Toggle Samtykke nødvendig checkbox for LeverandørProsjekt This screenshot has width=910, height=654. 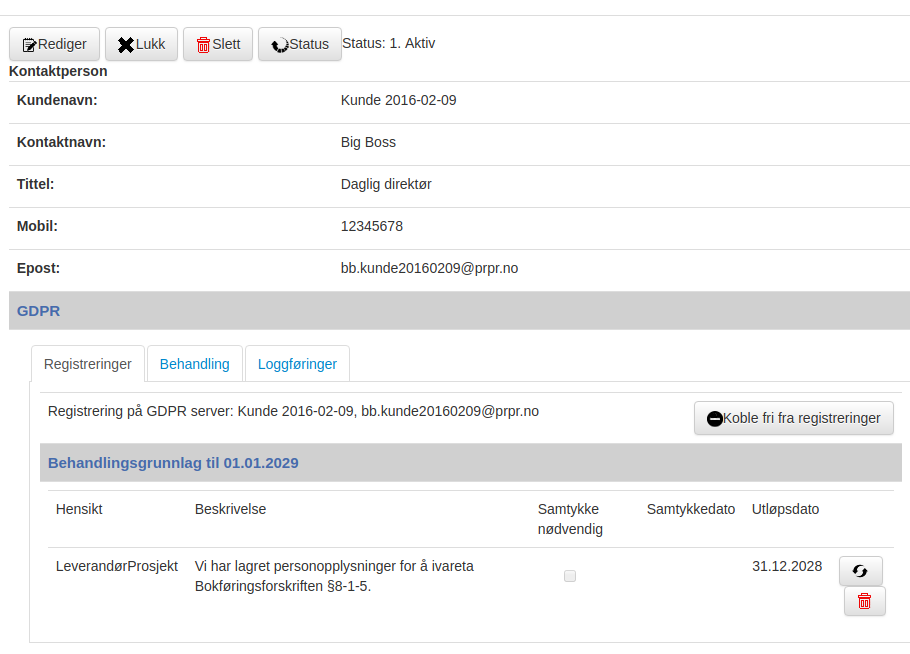570,576
